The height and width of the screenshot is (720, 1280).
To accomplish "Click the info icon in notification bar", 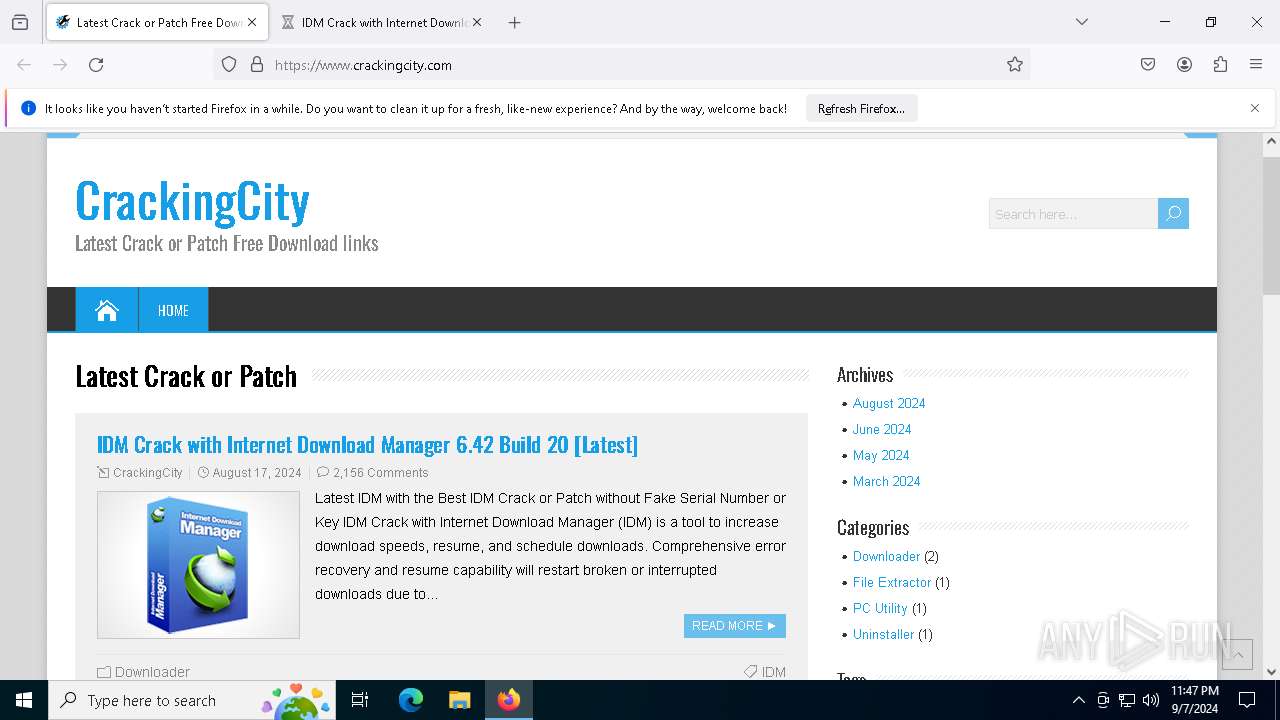I will click(x=28, y=109).
